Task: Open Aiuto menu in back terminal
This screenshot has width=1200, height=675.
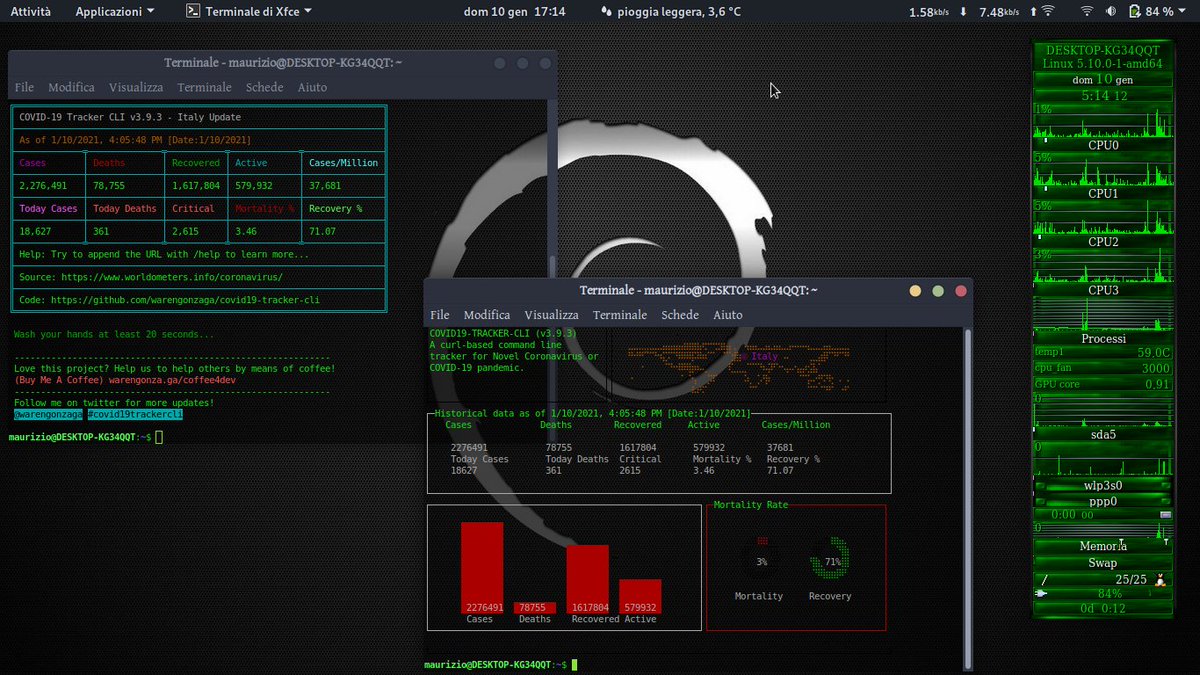Action: (312, 87)
